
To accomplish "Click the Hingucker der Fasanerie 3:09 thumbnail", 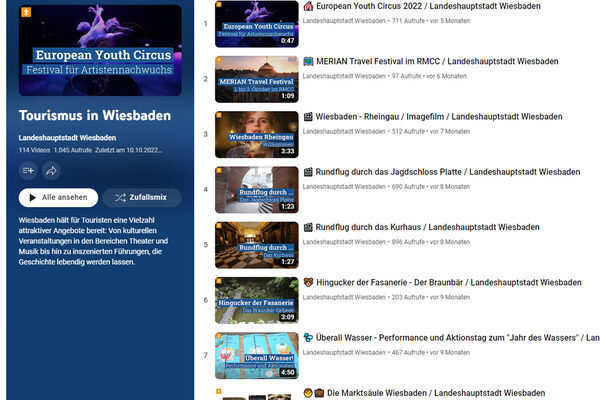I will [257, 300].
